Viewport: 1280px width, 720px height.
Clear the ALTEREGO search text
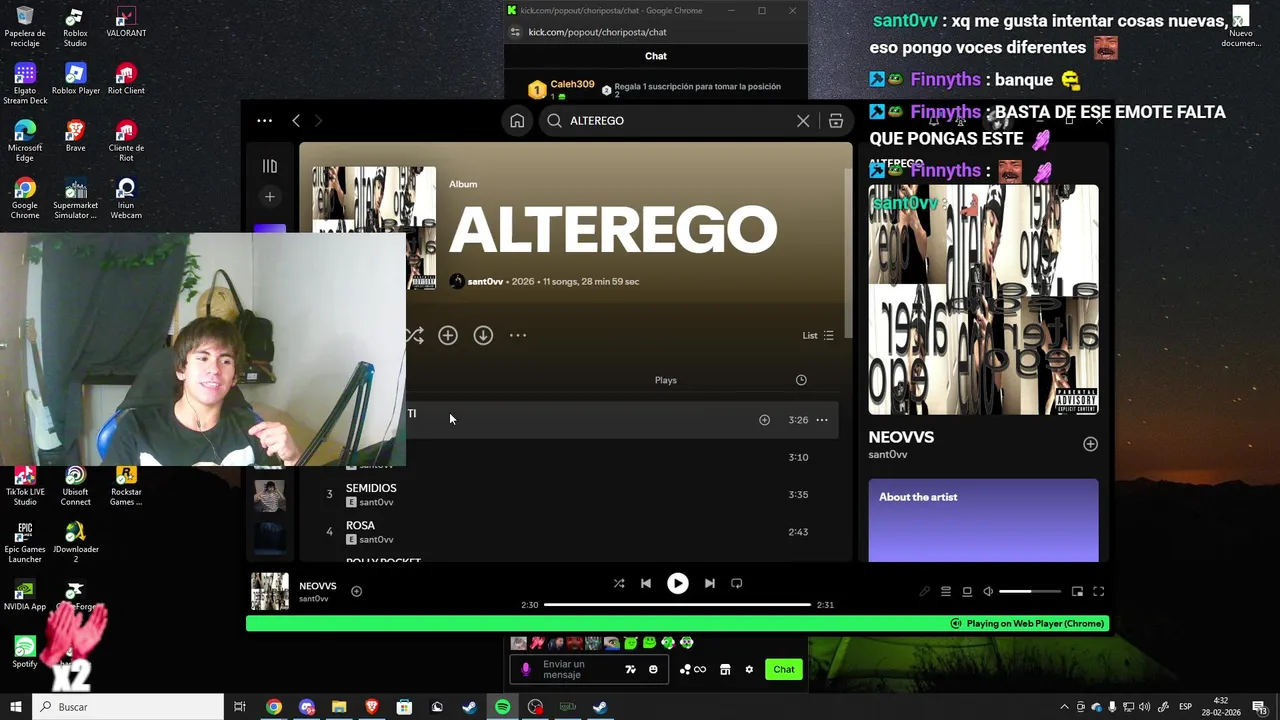(803, 121)
